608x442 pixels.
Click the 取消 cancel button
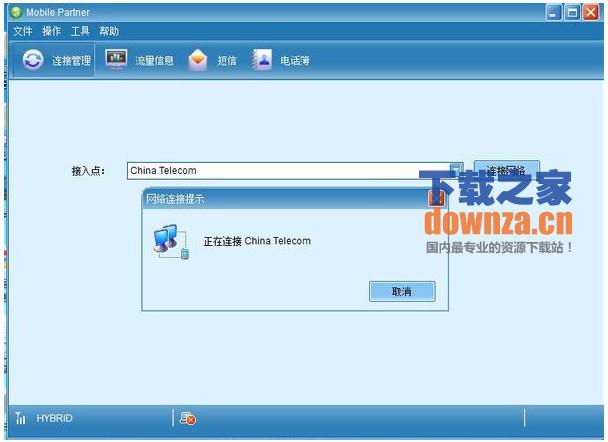[x=402, y=291]
